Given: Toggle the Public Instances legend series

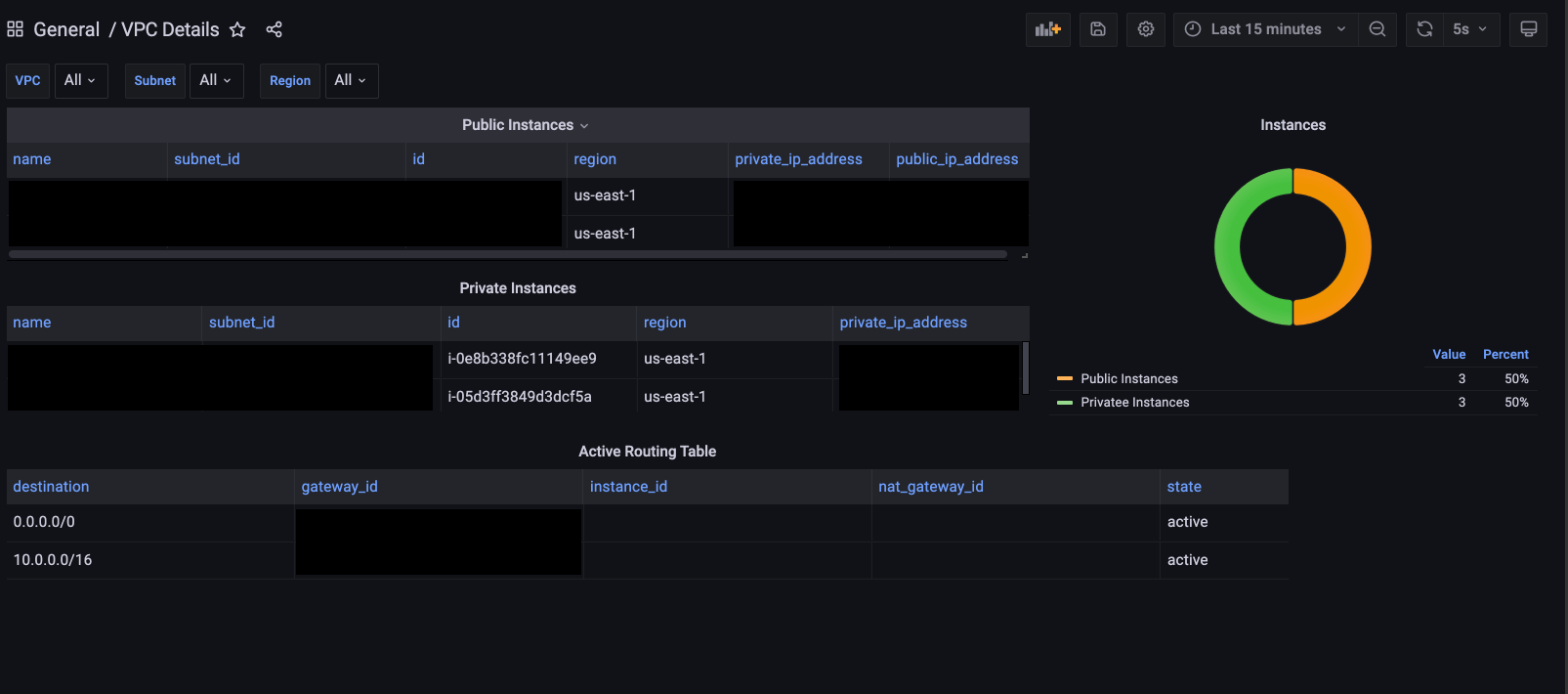Looking at the screenshot, I should pyautogui.click(x=1128, y=379).
